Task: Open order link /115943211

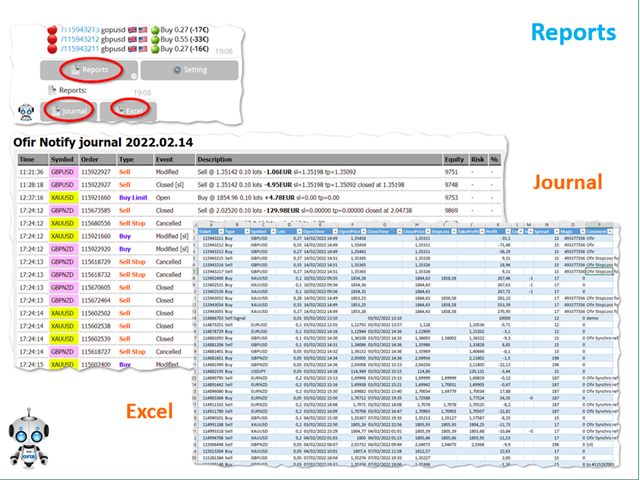Action: 80,49
